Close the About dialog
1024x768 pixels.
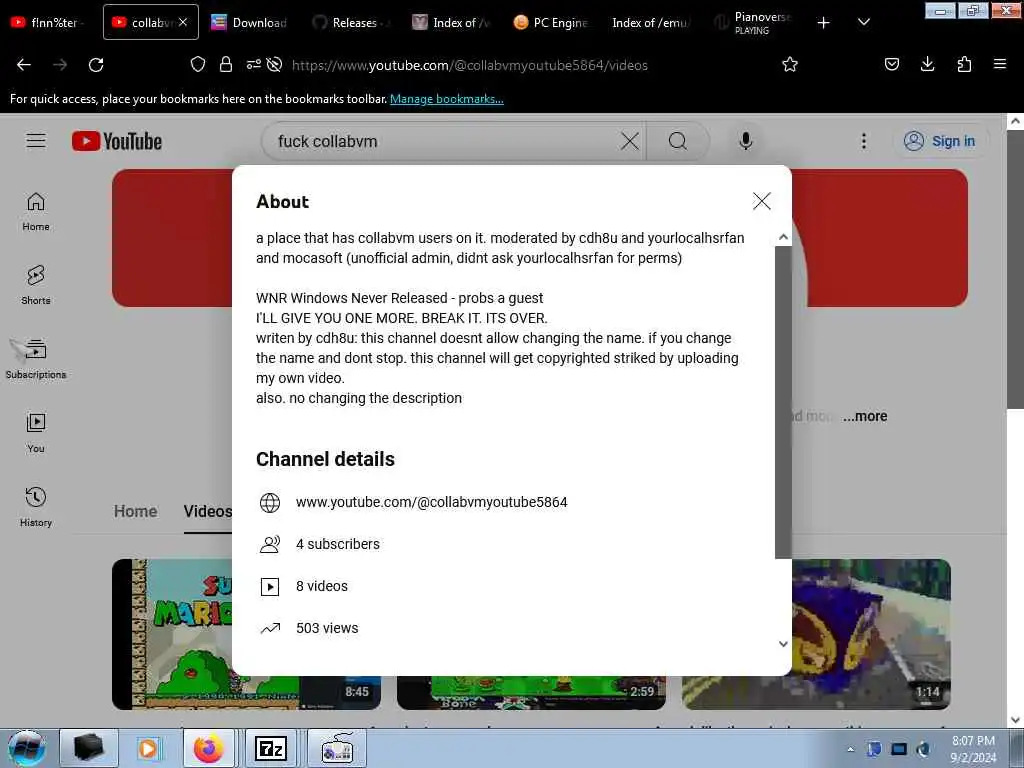pyautogui.click(x=761, y=201)
